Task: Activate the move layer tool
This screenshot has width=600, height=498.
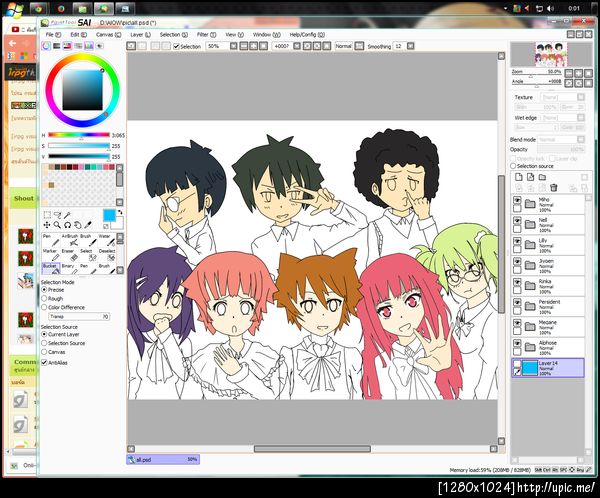Action: pos(47,225)
